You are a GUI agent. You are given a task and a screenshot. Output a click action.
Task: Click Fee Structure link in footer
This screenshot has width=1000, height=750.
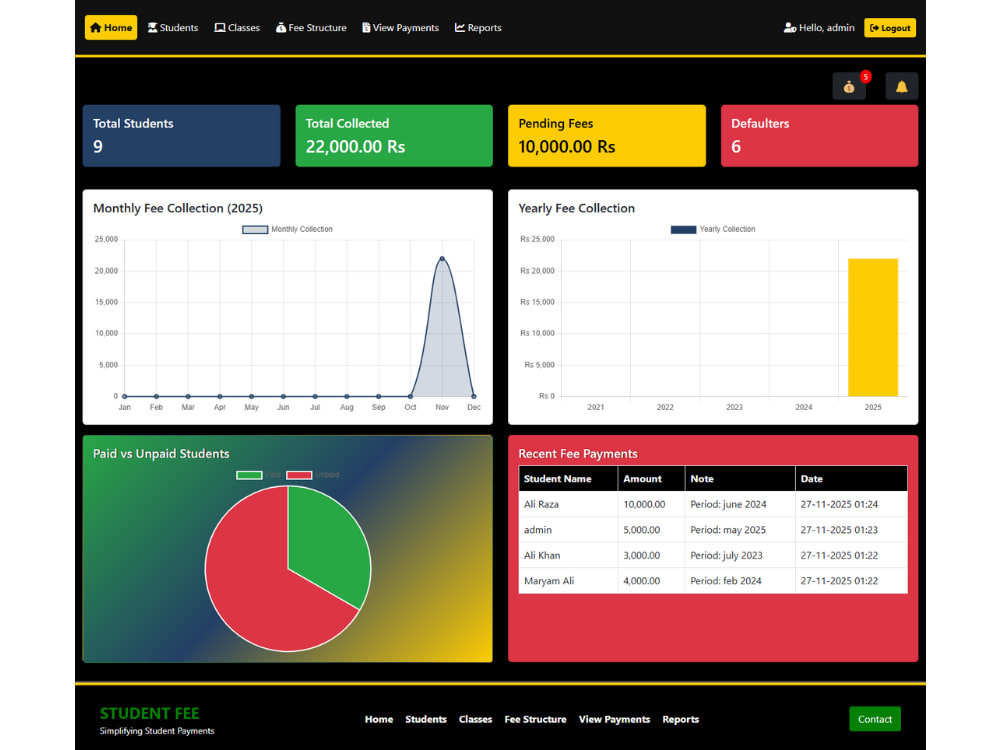[536, 719]
